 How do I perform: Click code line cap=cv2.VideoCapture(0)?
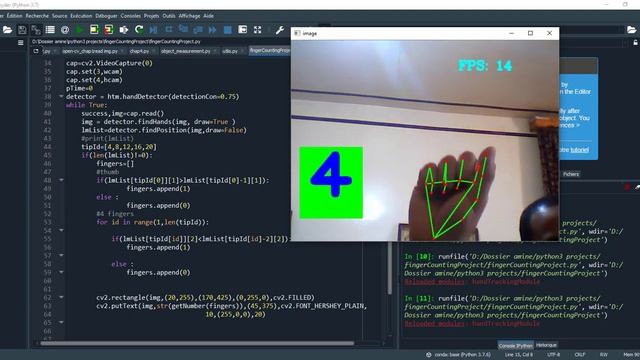(x=109, y=63)
